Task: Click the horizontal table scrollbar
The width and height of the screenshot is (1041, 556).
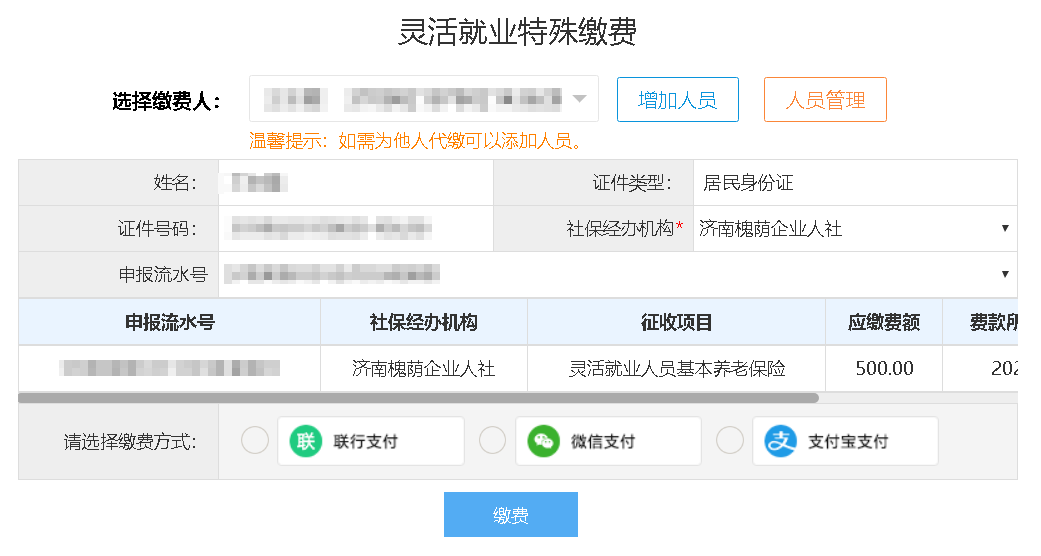Action: click(x=418, y=398)
